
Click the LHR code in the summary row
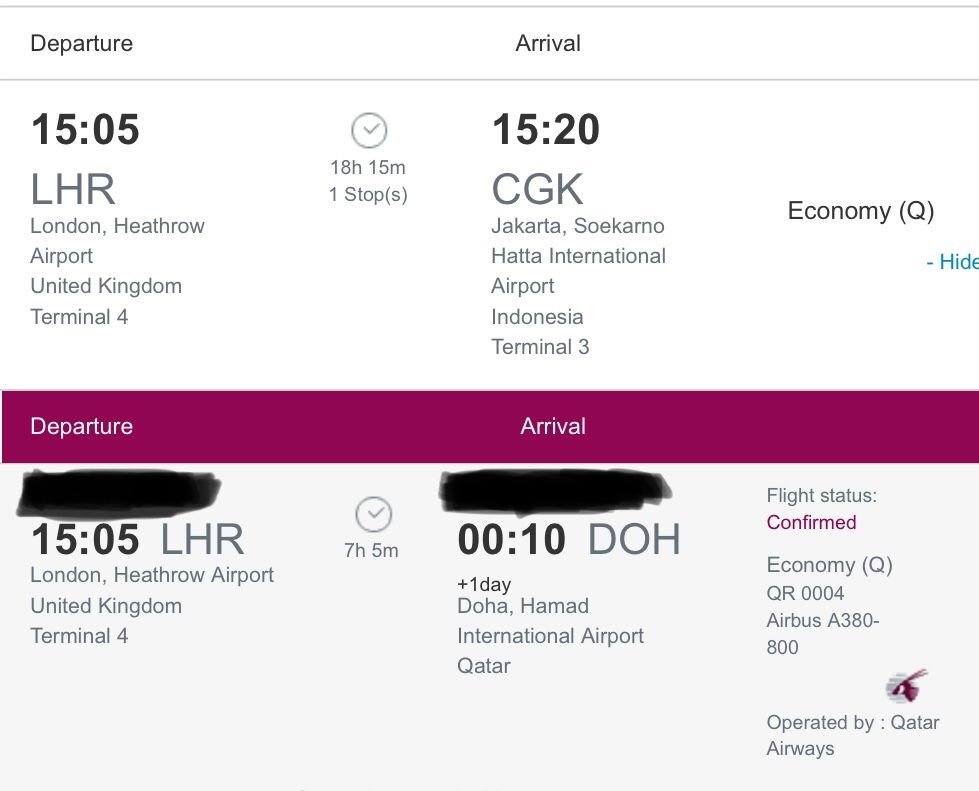point(73,189)
